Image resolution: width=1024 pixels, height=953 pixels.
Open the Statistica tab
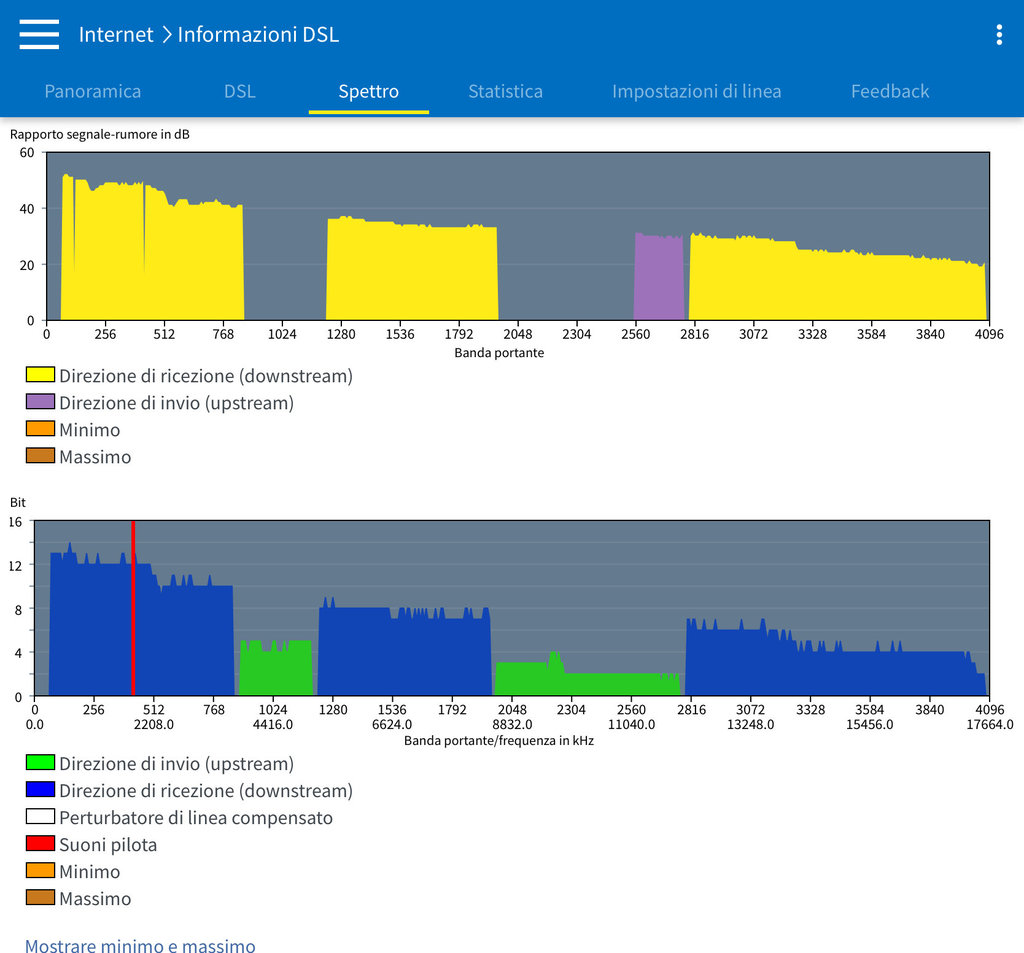[x=505, y=91]
